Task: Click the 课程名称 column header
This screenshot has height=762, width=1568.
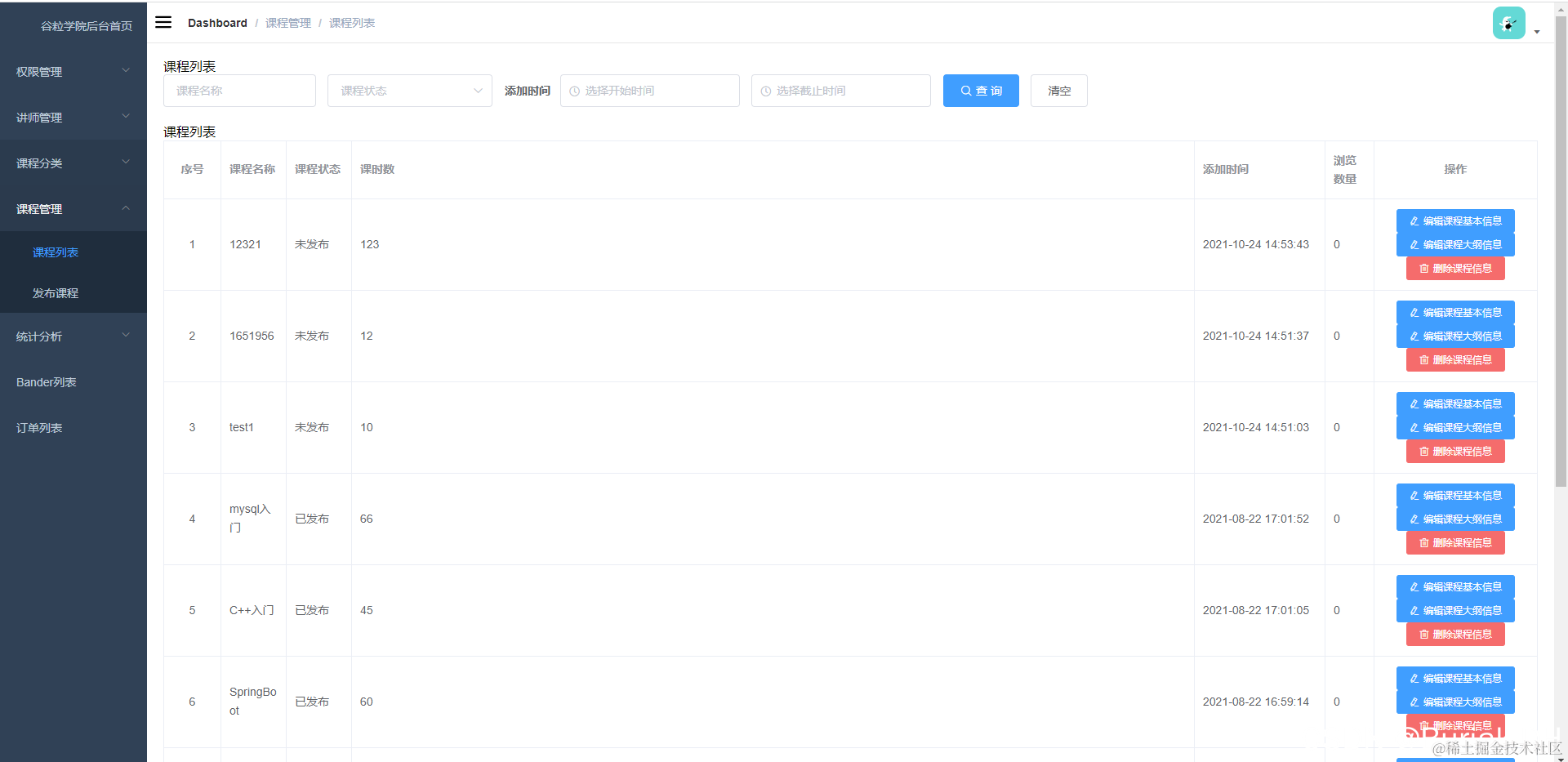Action: pyautogui.click(x=252, y=169)
